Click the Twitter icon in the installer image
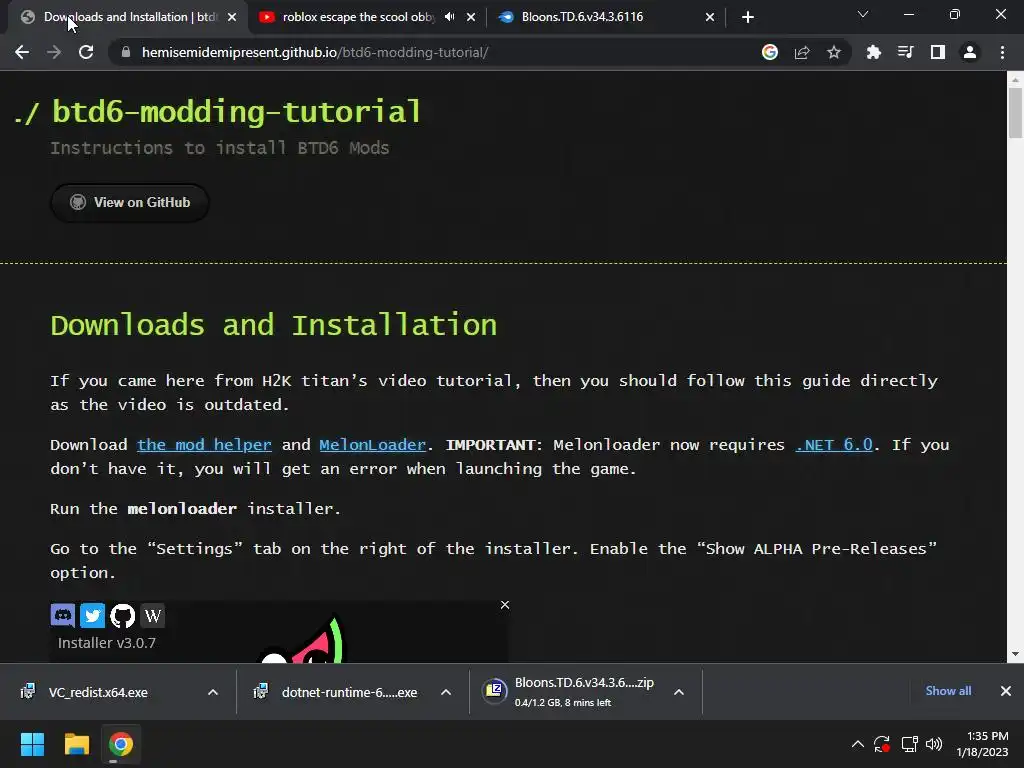 (92, 615)
